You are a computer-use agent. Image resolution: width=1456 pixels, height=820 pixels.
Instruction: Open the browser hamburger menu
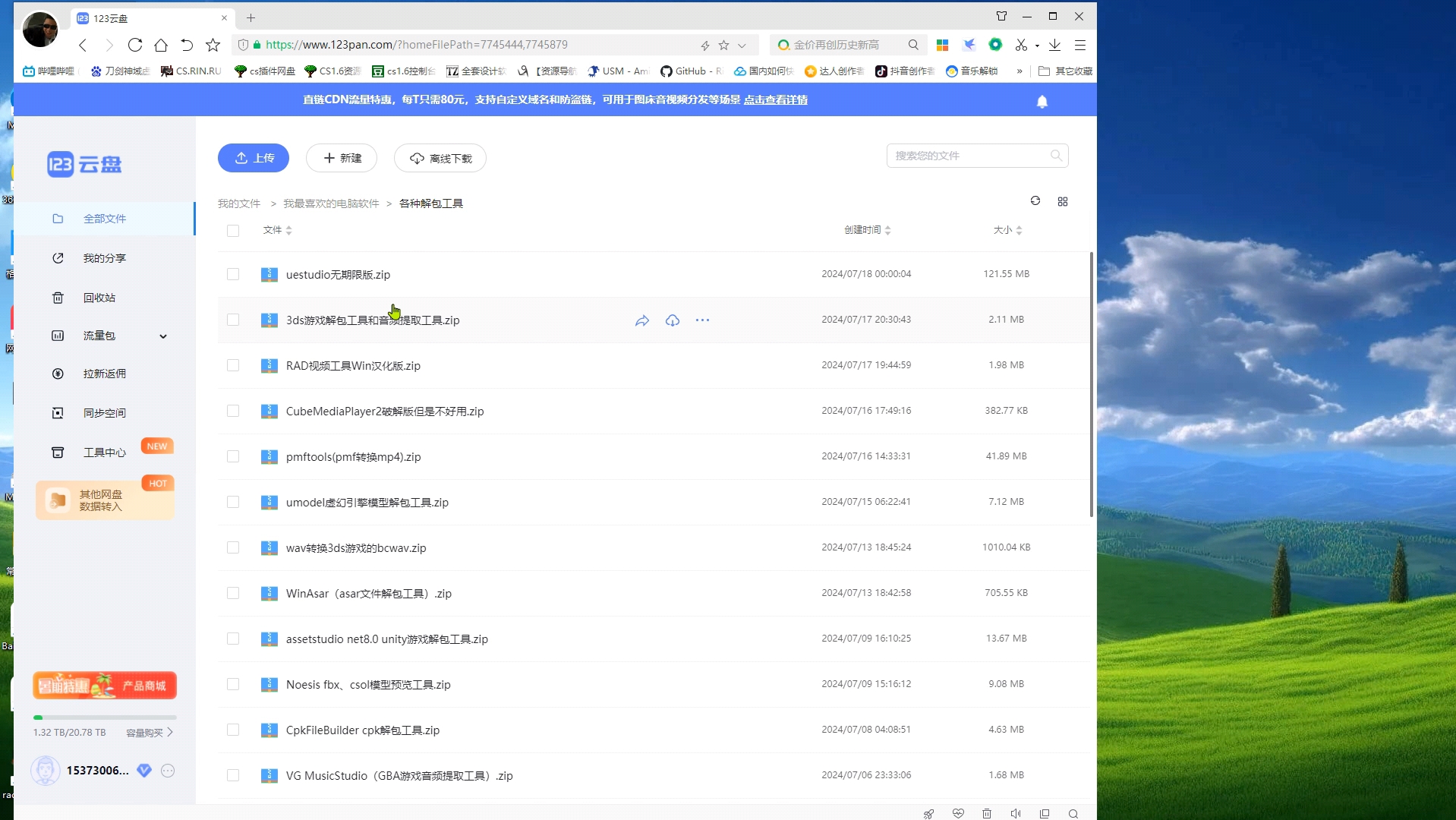pyautogui.click(x=1080, y=45)
